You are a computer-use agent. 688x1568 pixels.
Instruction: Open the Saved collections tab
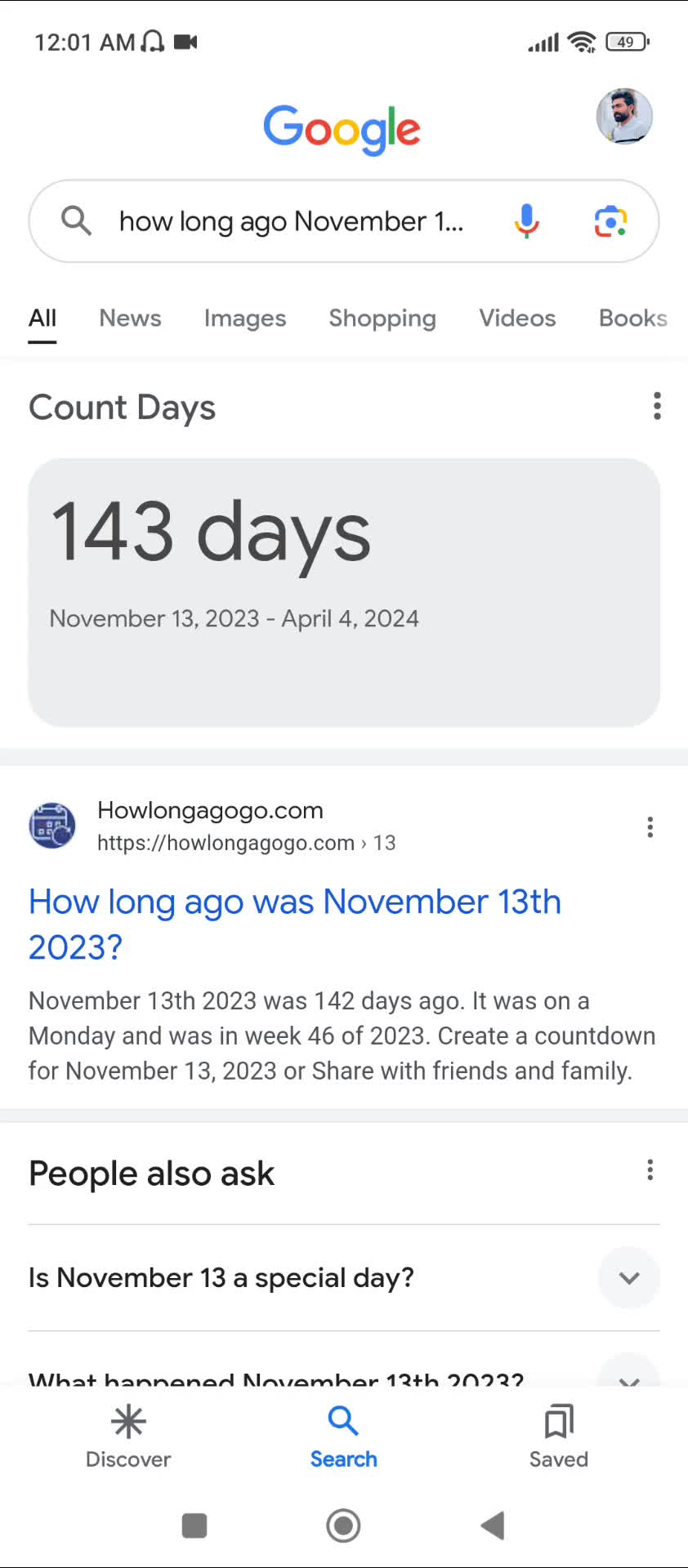[559, 1437]
